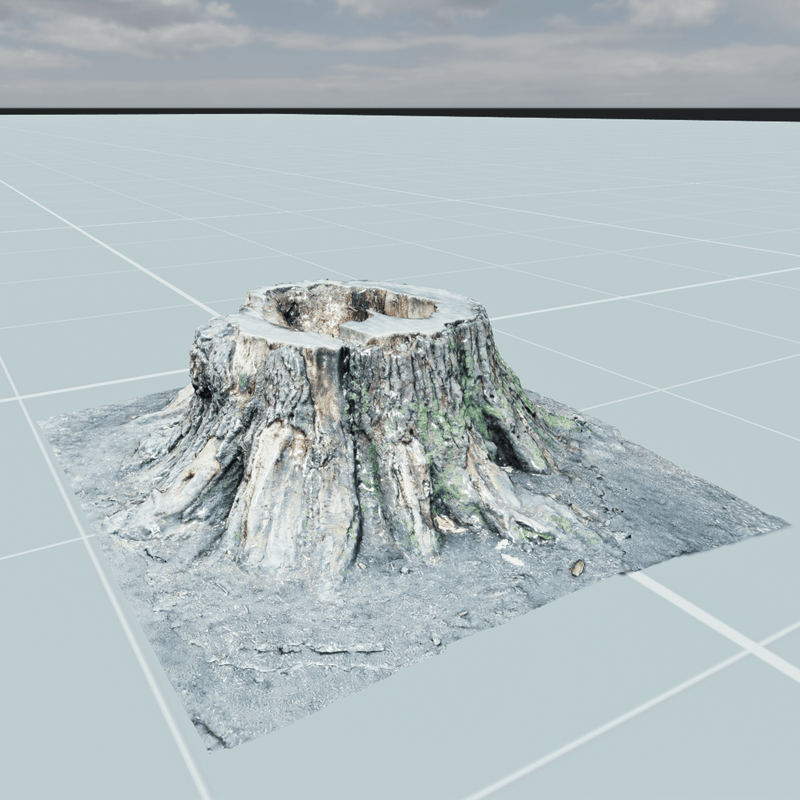Click the empty grid floor behind the stump

[400, 200]
